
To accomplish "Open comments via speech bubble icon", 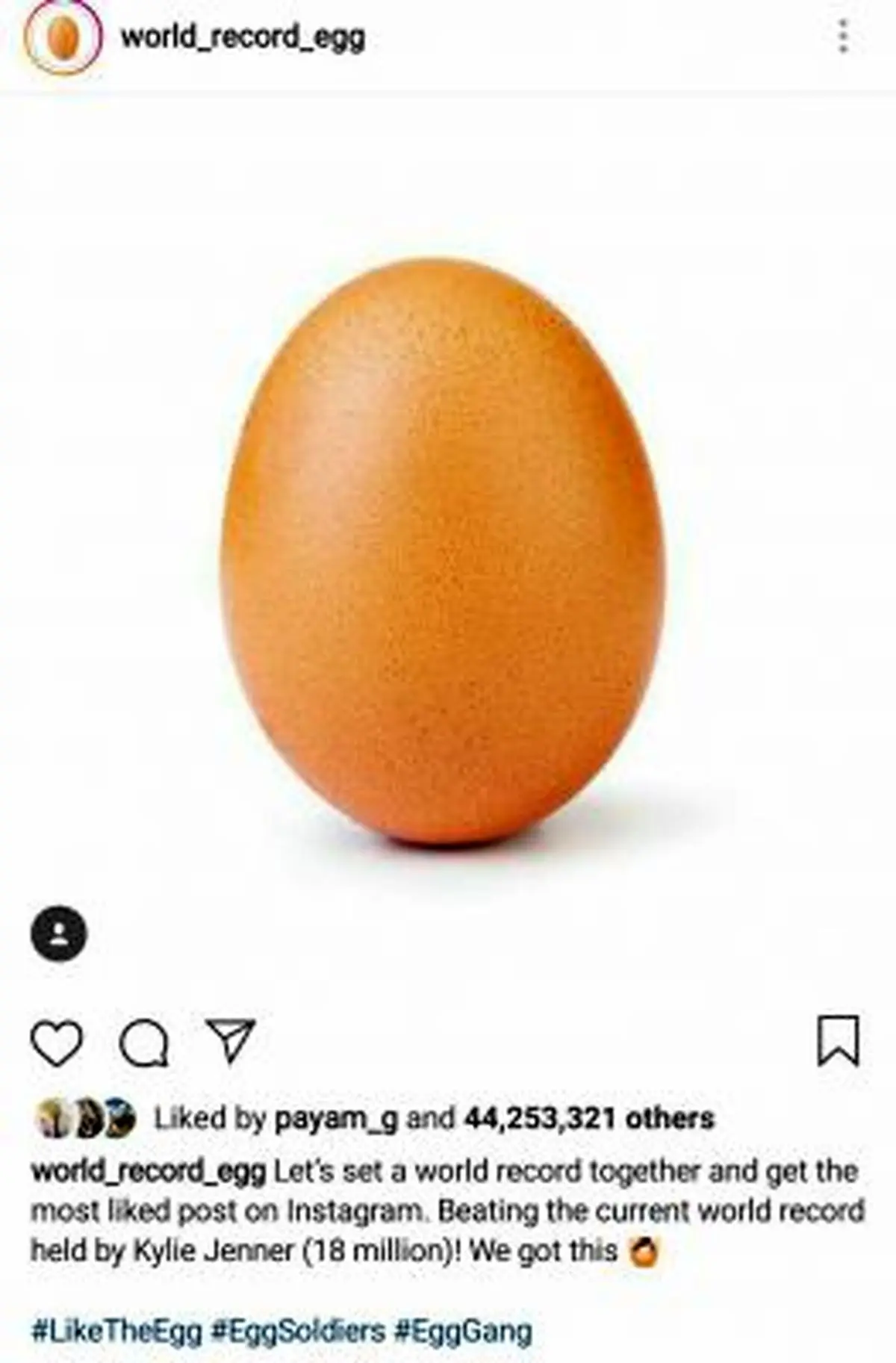I will 144,1043.
